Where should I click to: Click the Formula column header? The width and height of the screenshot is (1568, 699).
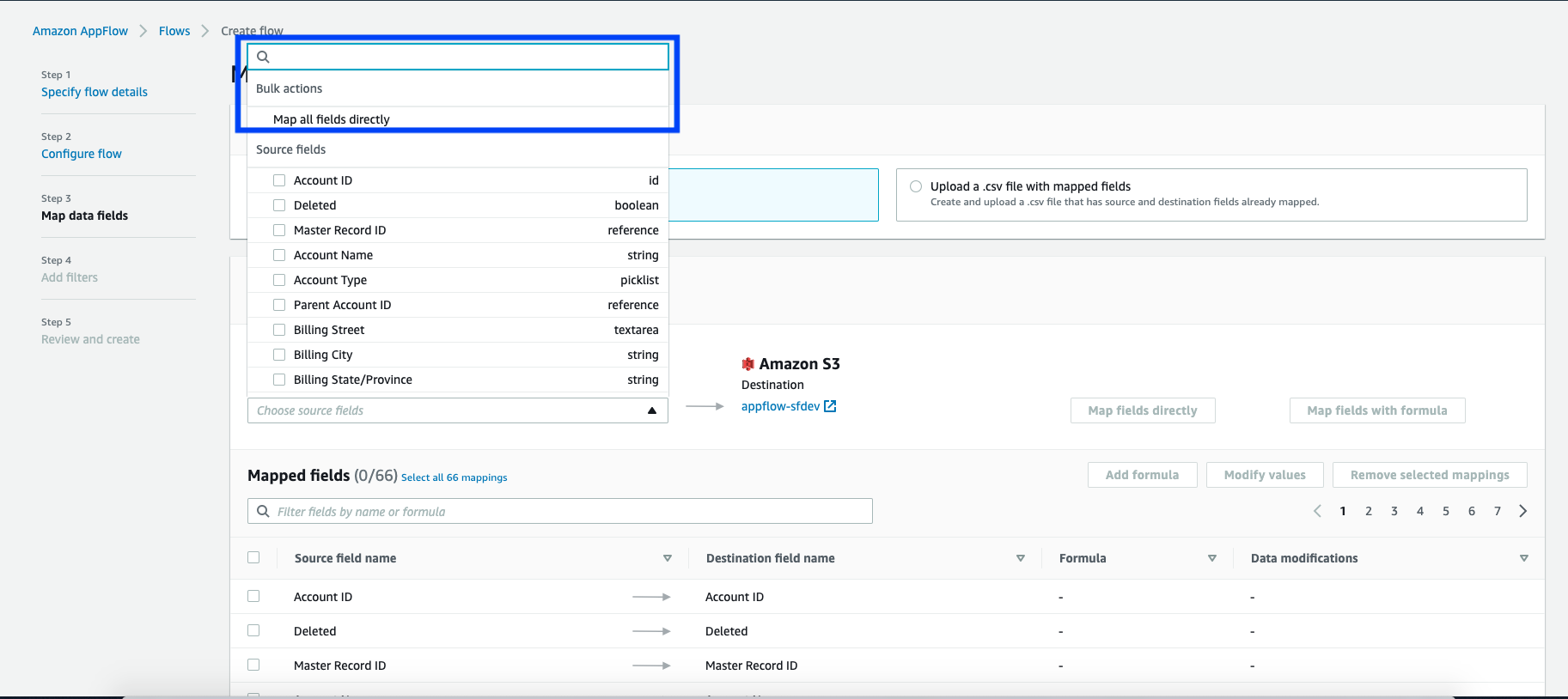click(x=1083, y=558)
